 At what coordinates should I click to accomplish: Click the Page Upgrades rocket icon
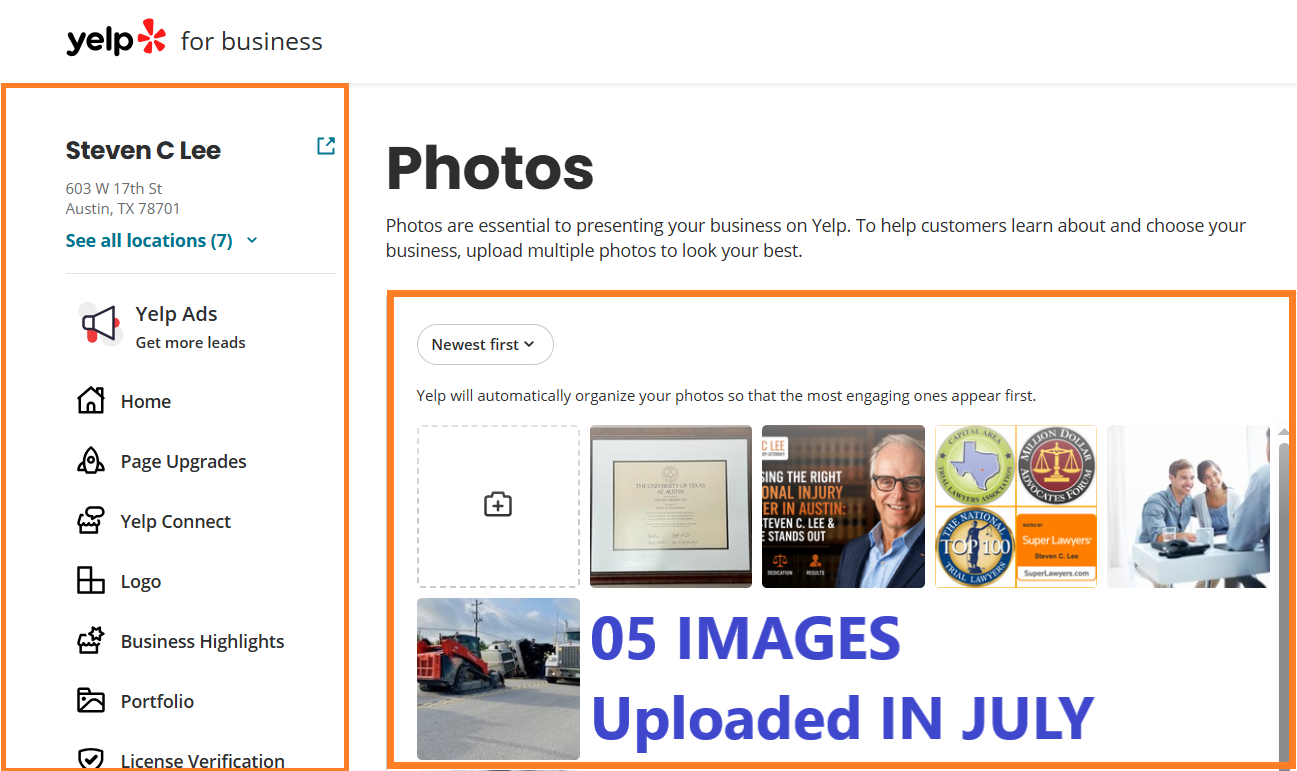click(91, 461)
